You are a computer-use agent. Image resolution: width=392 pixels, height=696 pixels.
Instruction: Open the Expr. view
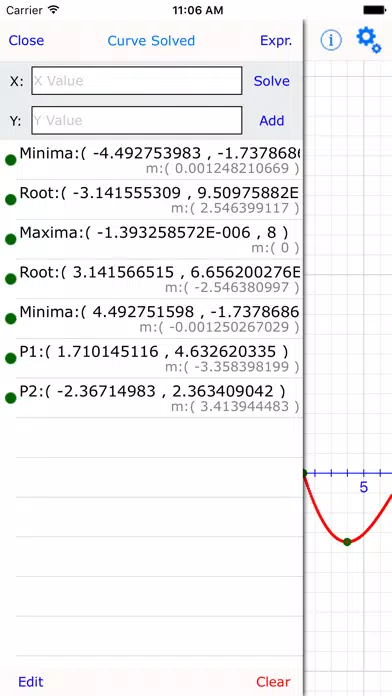coord(276,41)
